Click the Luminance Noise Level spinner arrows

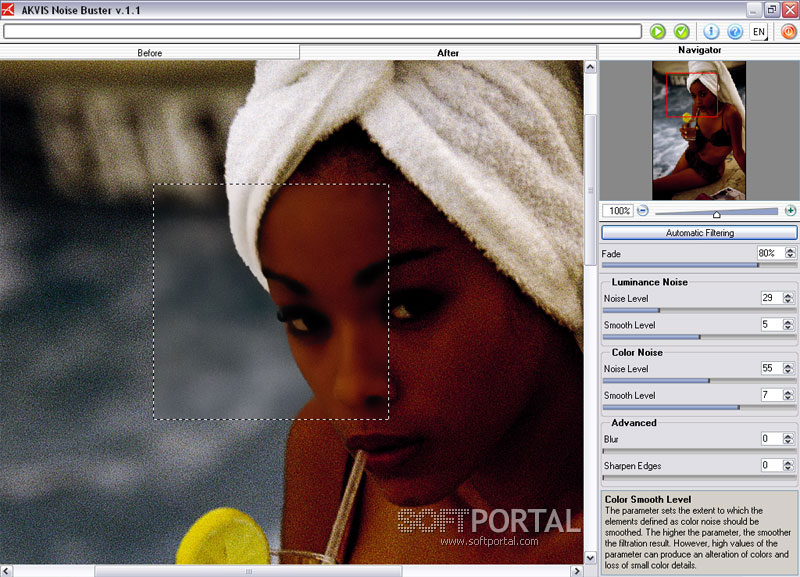tap(790, 298)
